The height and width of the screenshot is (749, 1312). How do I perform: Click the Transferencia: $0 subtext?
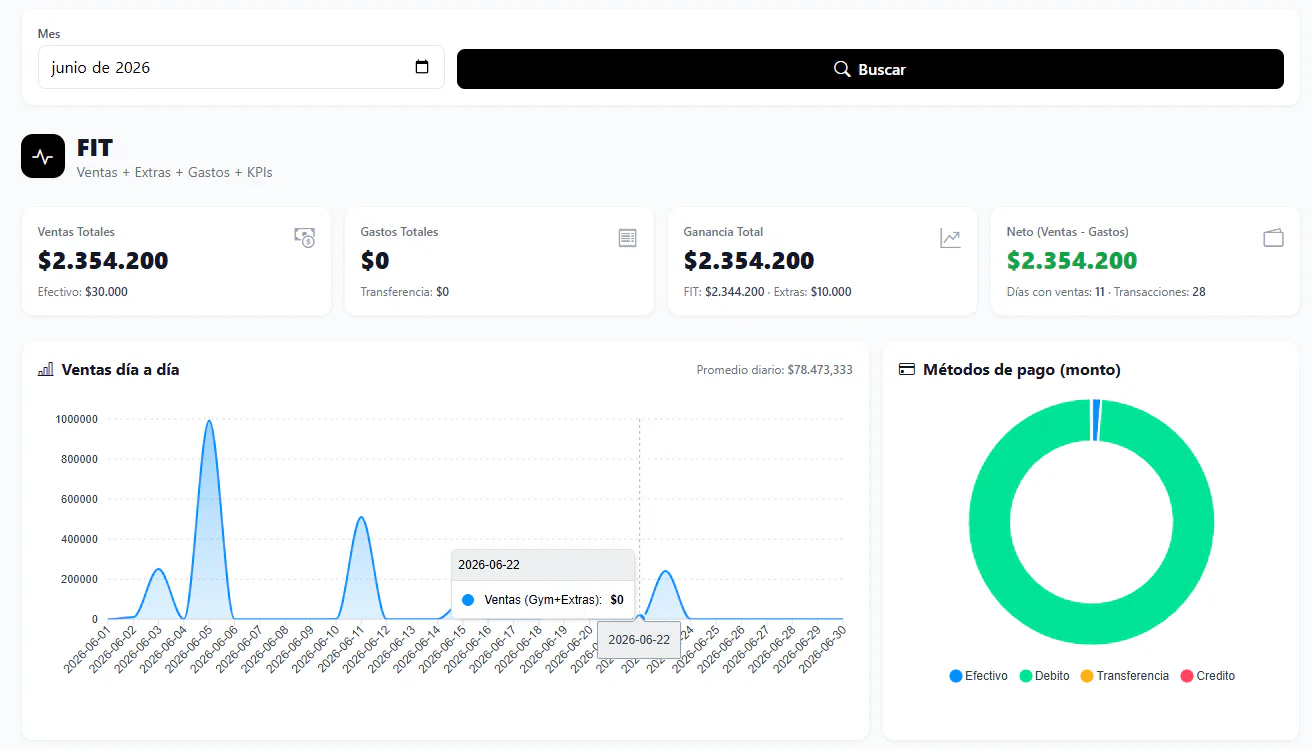click(x=405, y=292)
